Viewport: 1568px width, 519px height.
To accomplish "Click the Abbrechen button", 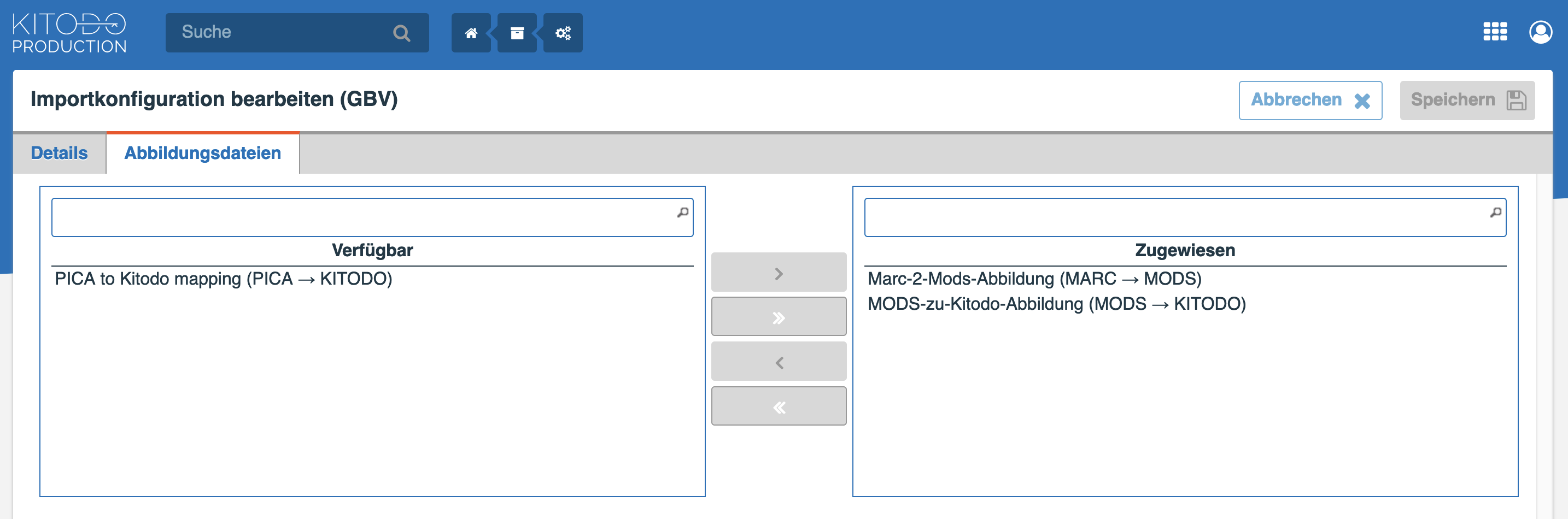I will click(1310, 101).
